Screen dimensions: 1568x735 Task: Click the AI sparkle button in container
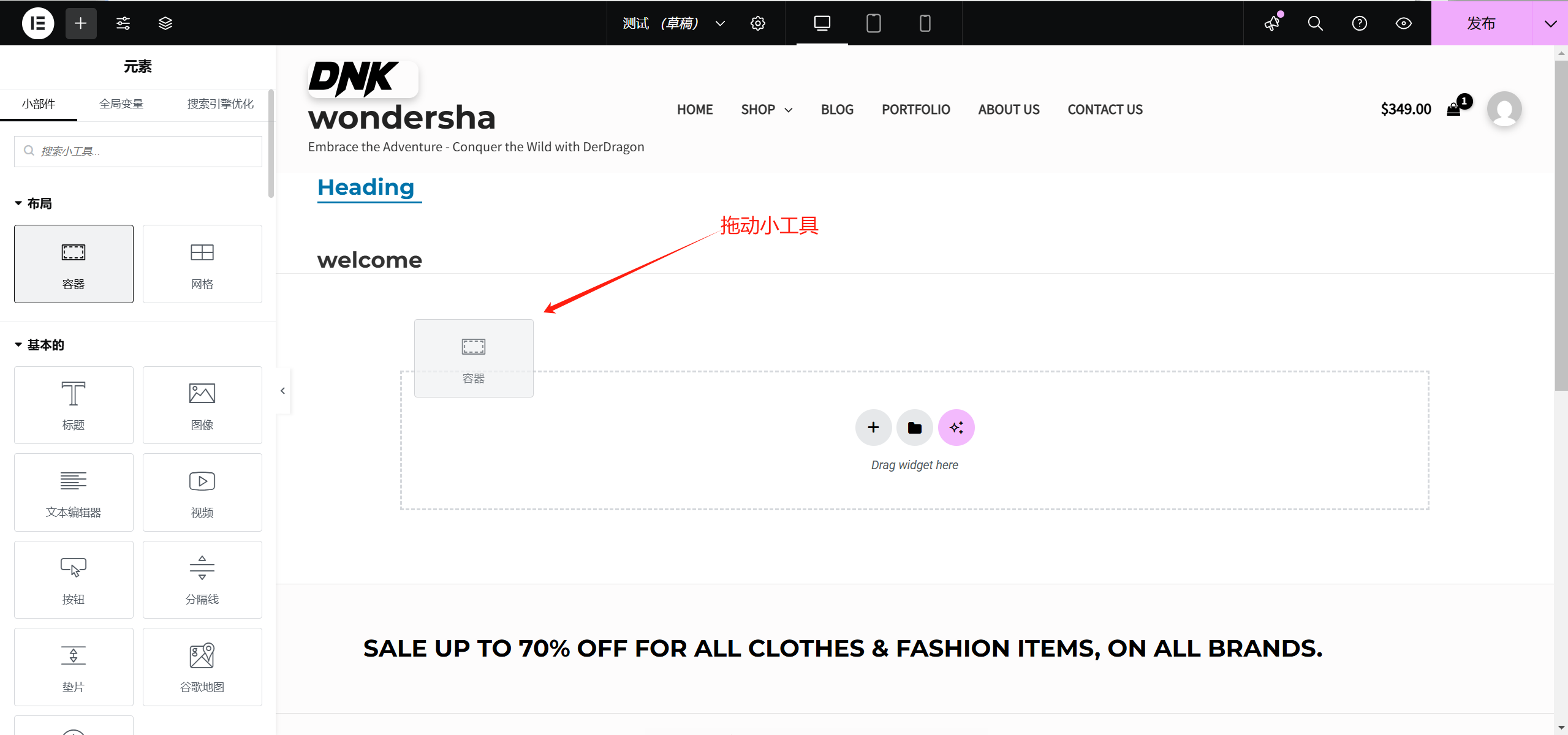956,428
